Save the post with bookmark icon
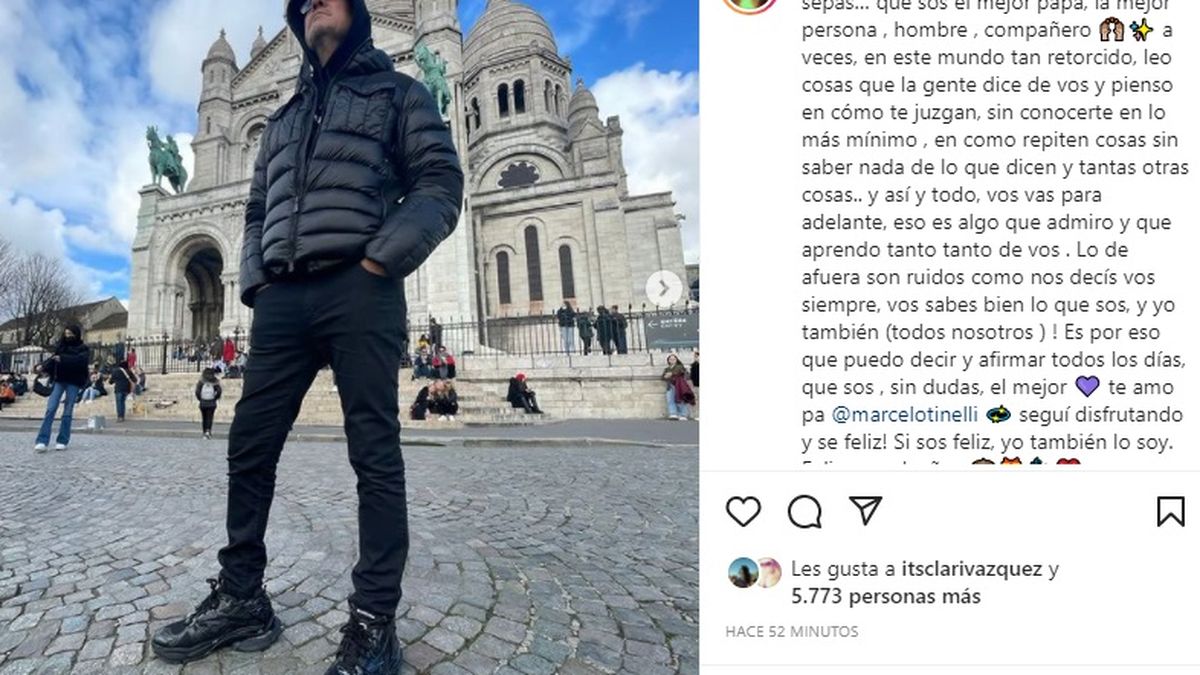This screenshot has width=1200, height=675. coord(1170,511)
